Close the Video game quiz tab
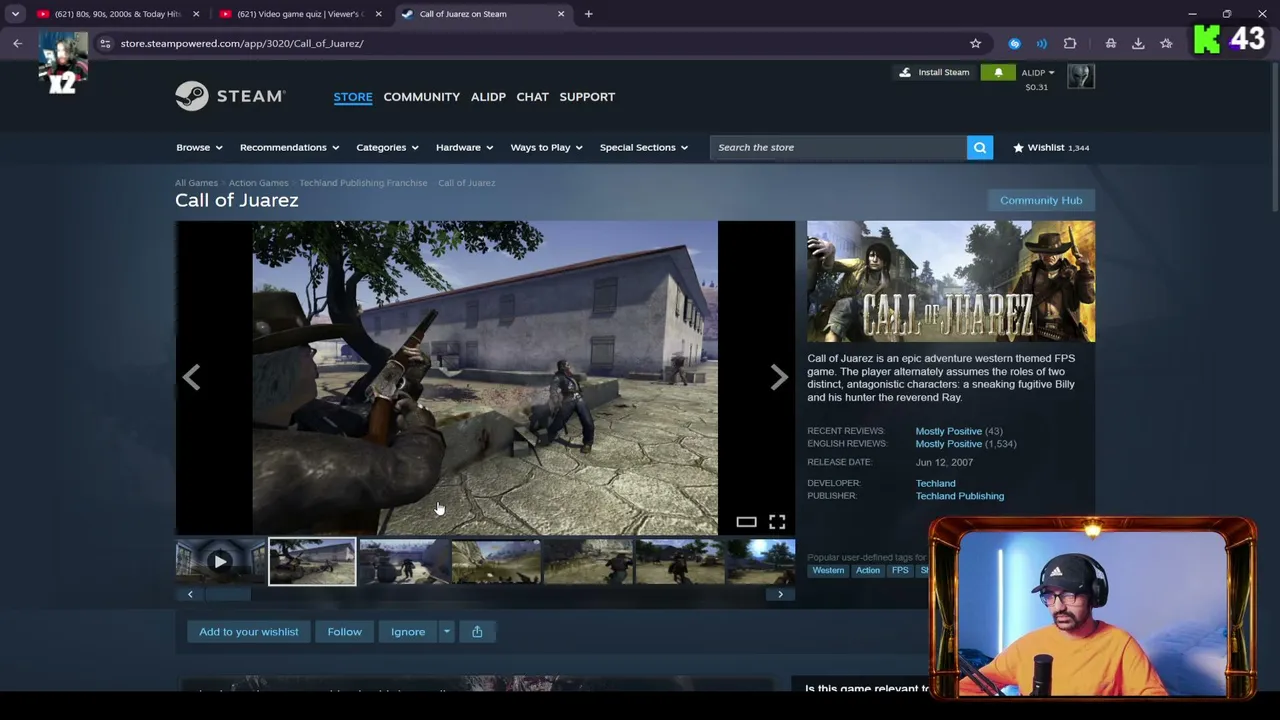The image size is (1280, 720). tap(378, 14)
